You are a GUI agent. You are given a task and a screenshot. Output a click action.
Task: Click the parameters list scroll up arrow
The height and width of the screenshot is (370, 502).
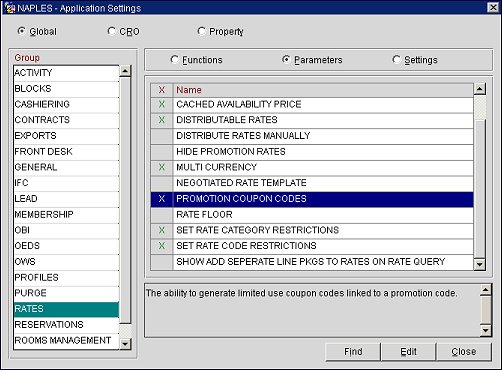tap(480, 89)
